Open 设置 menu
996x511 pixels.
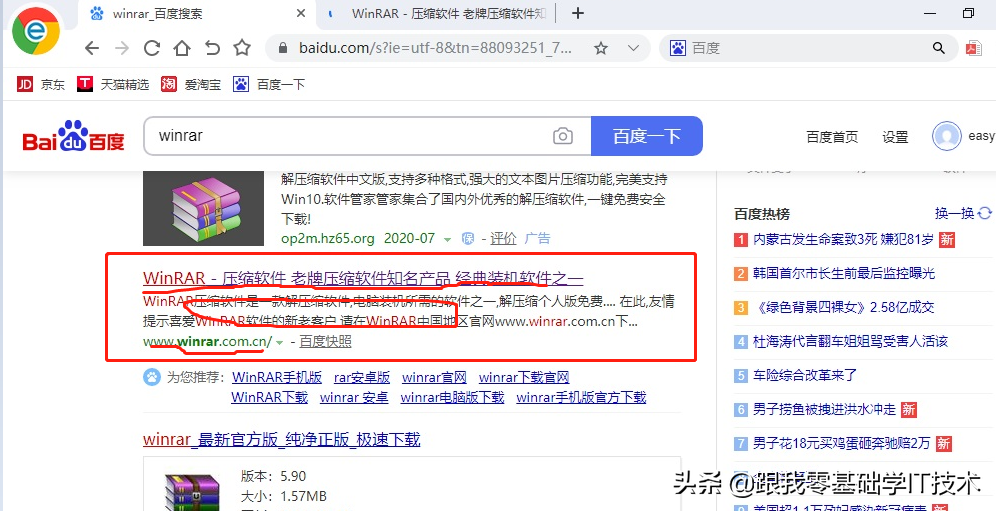click(x=895, y=137)
